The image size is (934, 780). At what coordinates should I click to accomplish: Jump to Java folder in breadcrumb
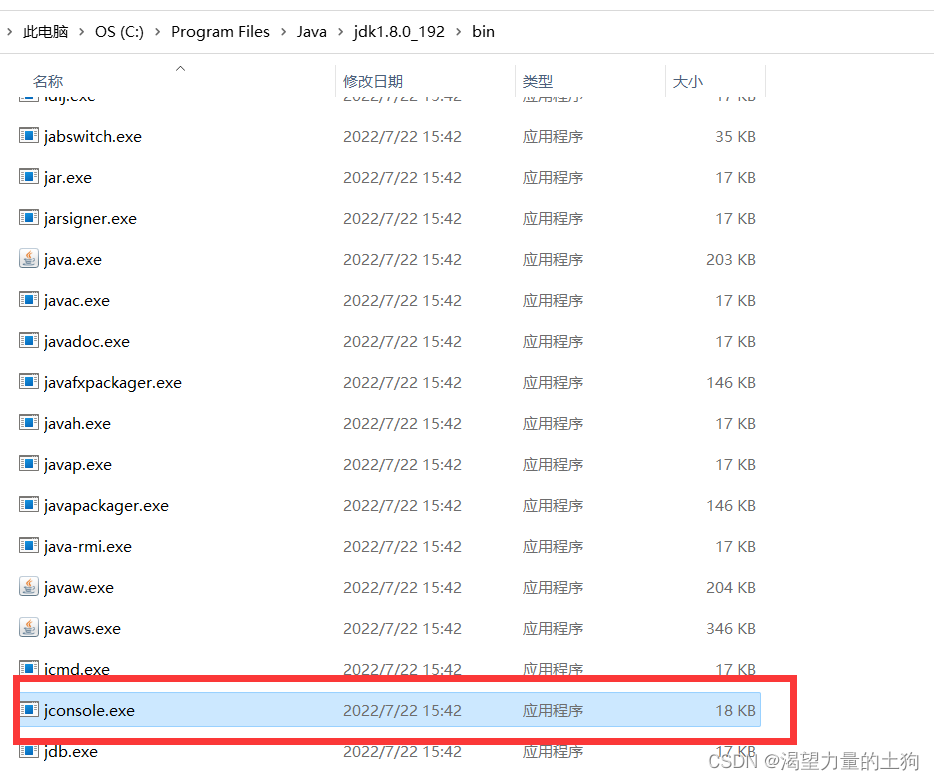pyautogui.click(x=312, y=32)
